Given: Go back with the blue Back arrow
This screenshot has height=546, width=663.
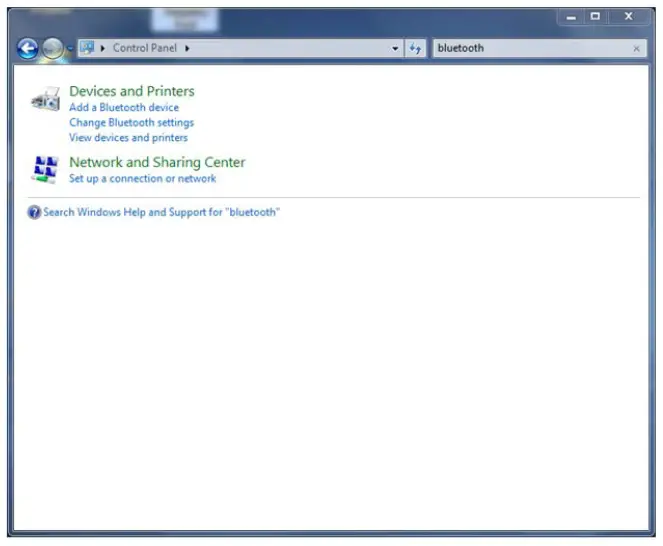Looking at the screenshot, I should 27,49.
